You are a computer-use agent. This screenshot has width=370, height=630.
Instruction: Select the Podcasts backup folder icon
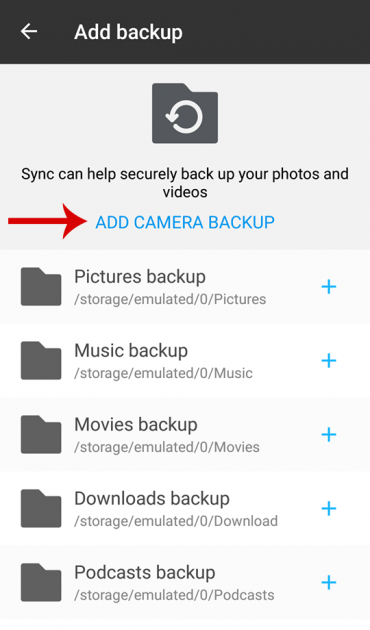click(41, 582)
